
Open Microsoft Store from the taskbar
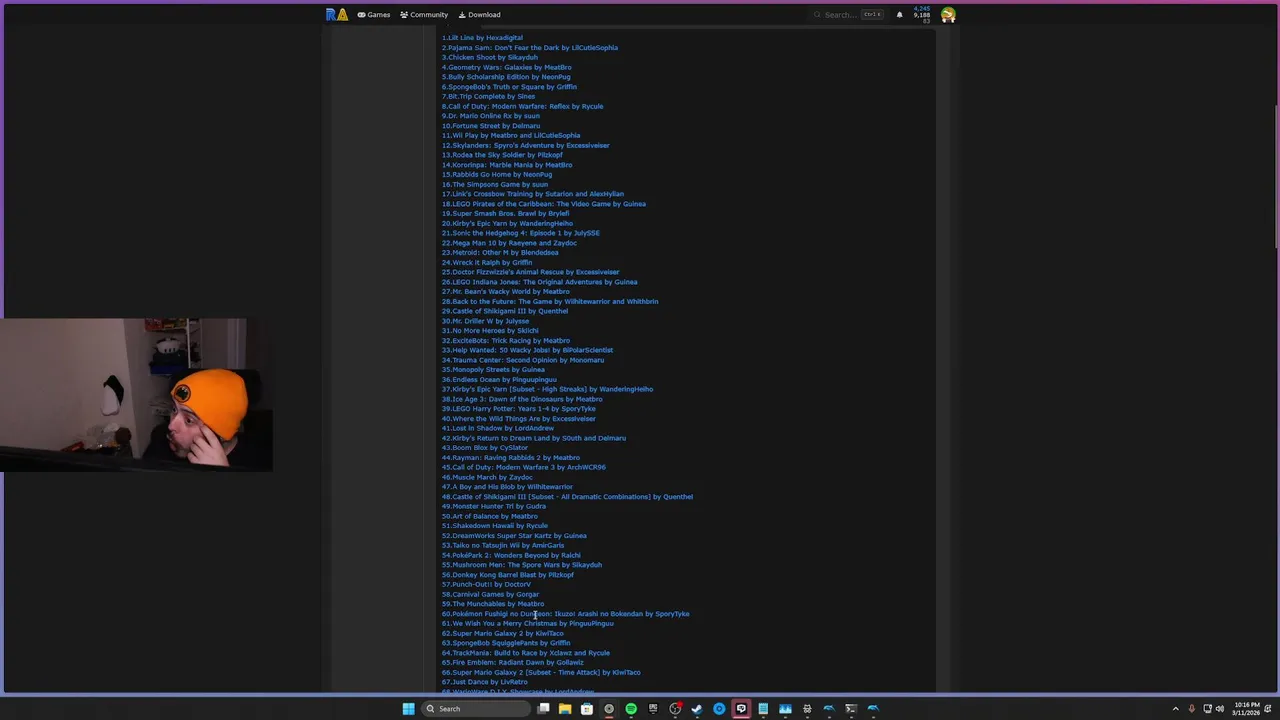coord(587,709)
